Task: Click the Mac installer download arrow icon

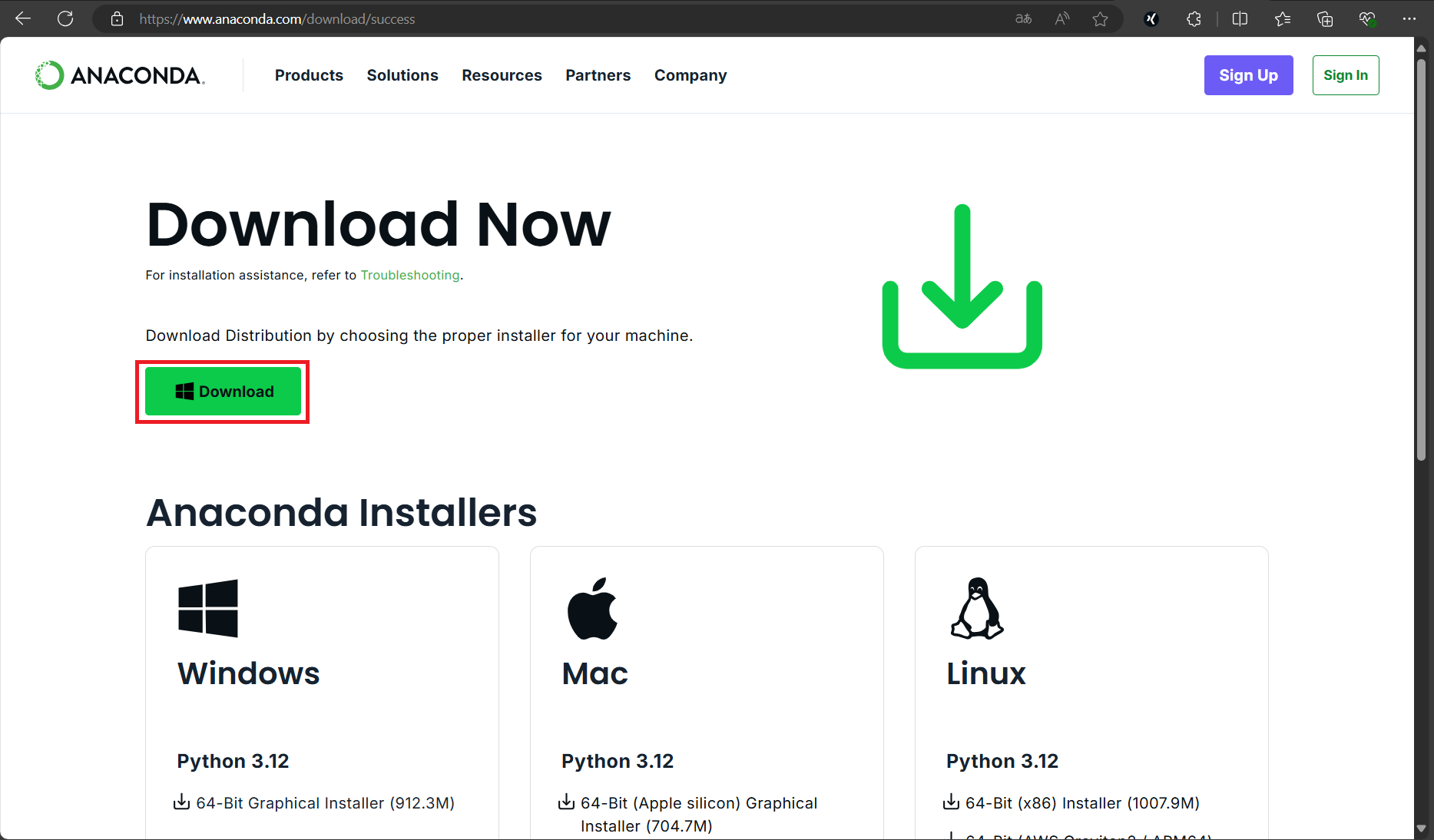Action: (566, 802)
